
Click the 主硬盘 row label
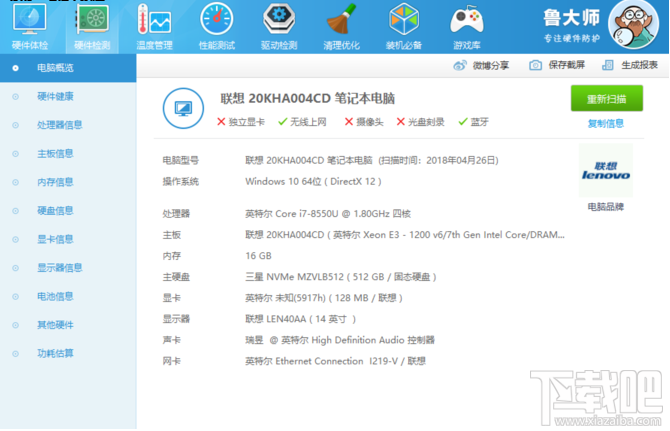pos(176,277)
